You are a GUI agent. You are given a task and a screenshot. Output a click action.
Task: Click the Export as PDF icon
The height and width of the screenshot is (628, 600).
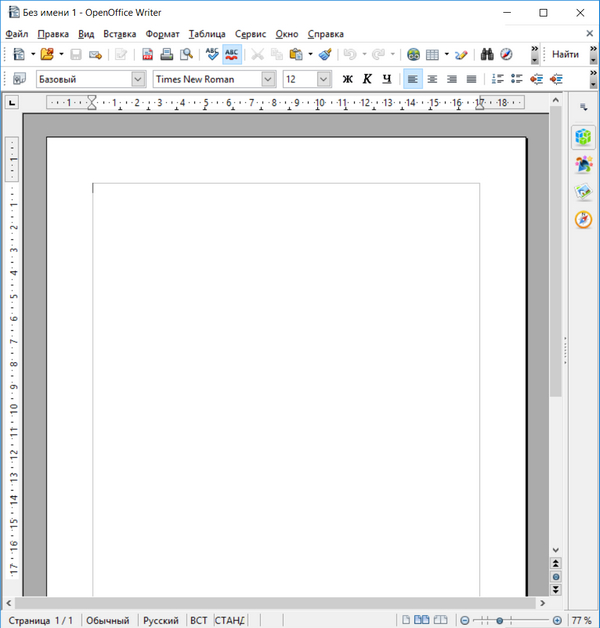147,54
